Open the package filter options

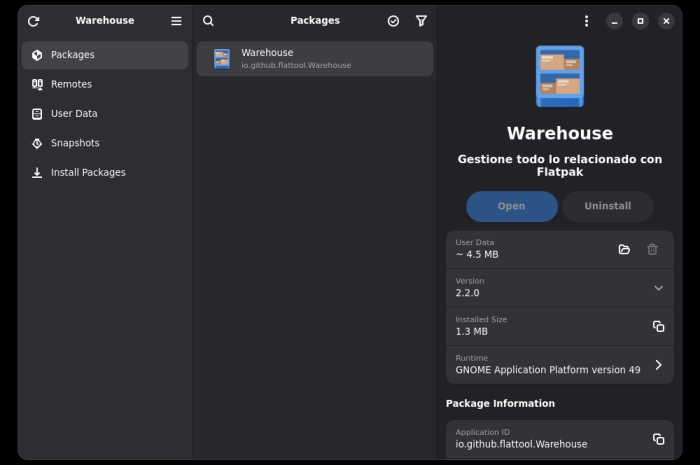coord(421,21)
